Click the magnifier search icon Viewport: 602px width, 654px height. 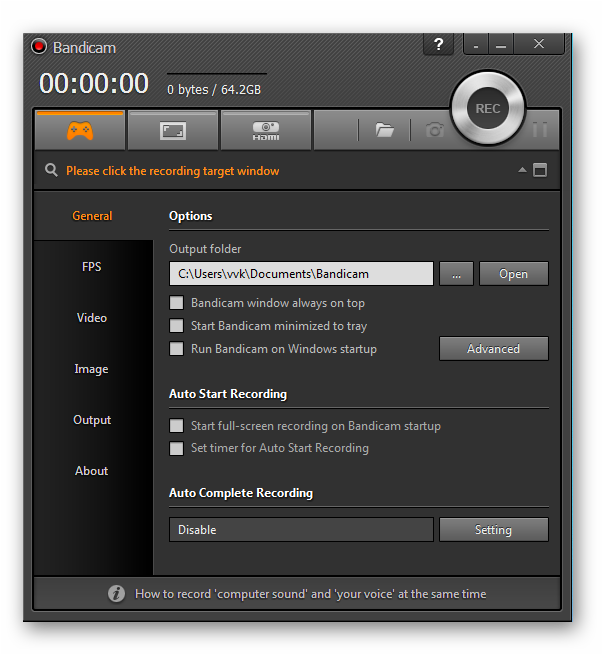tap(51, 170)
